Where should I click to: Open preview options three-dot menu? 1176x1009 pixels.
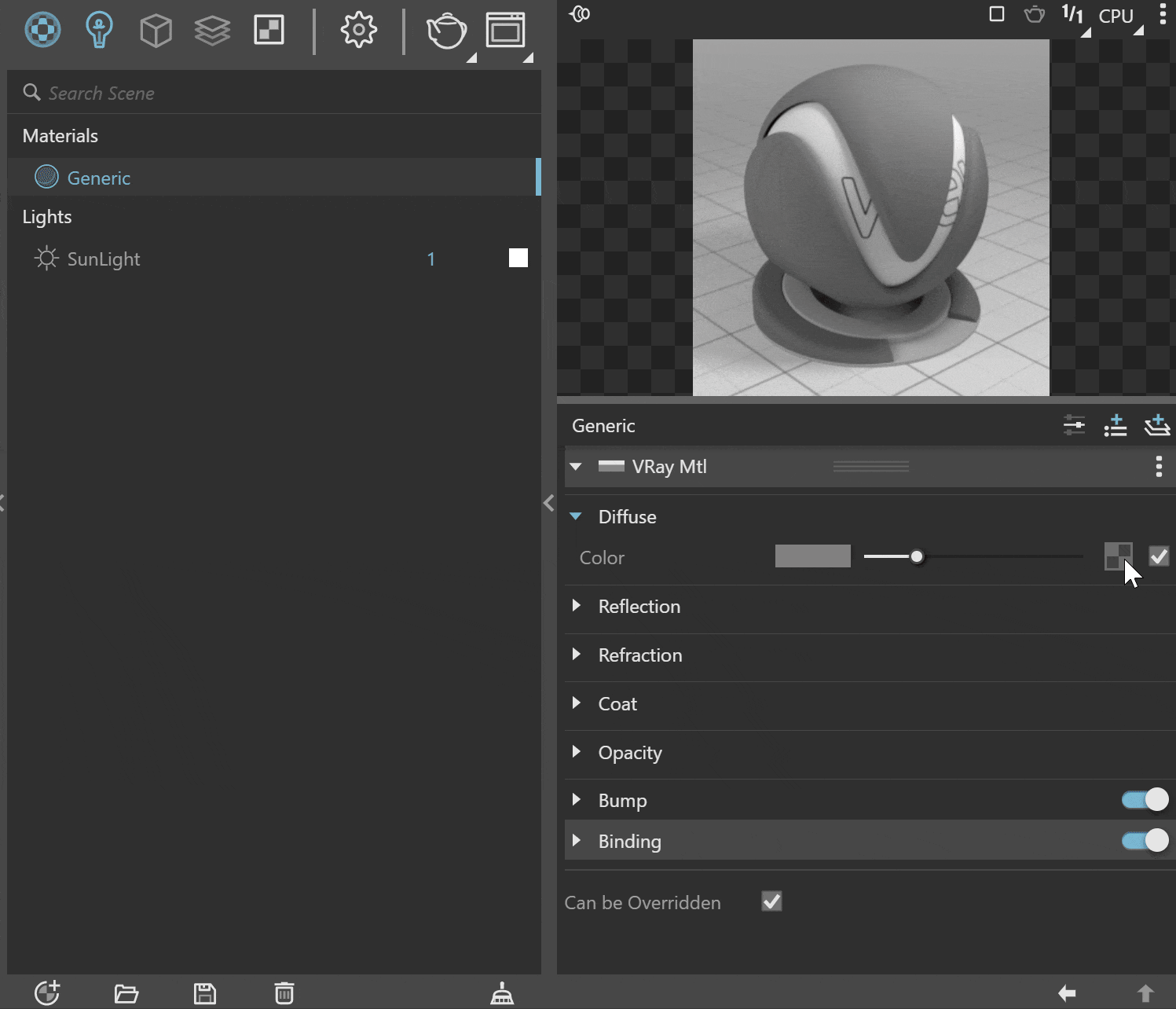point(1163,14)
